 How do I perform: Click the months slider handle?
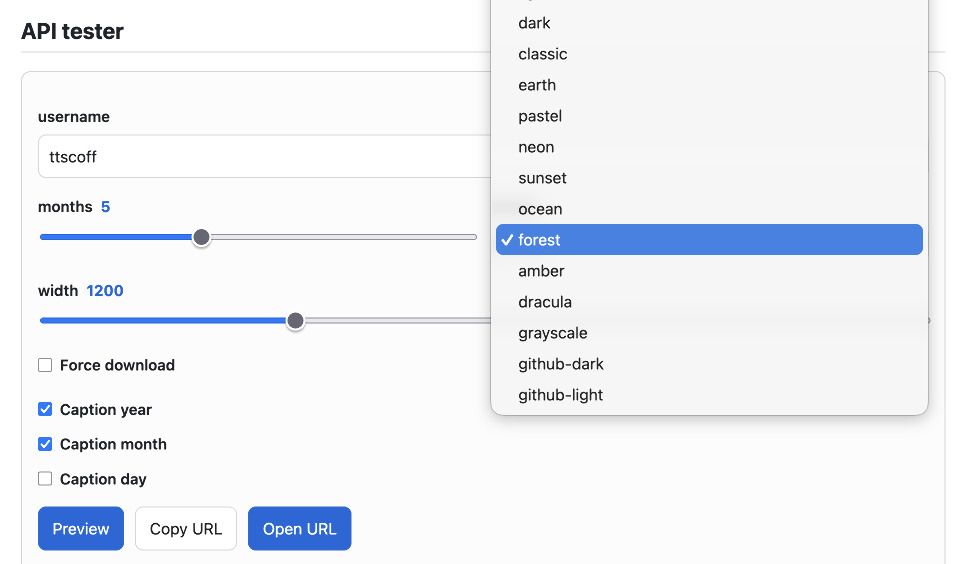pos(201,237)
